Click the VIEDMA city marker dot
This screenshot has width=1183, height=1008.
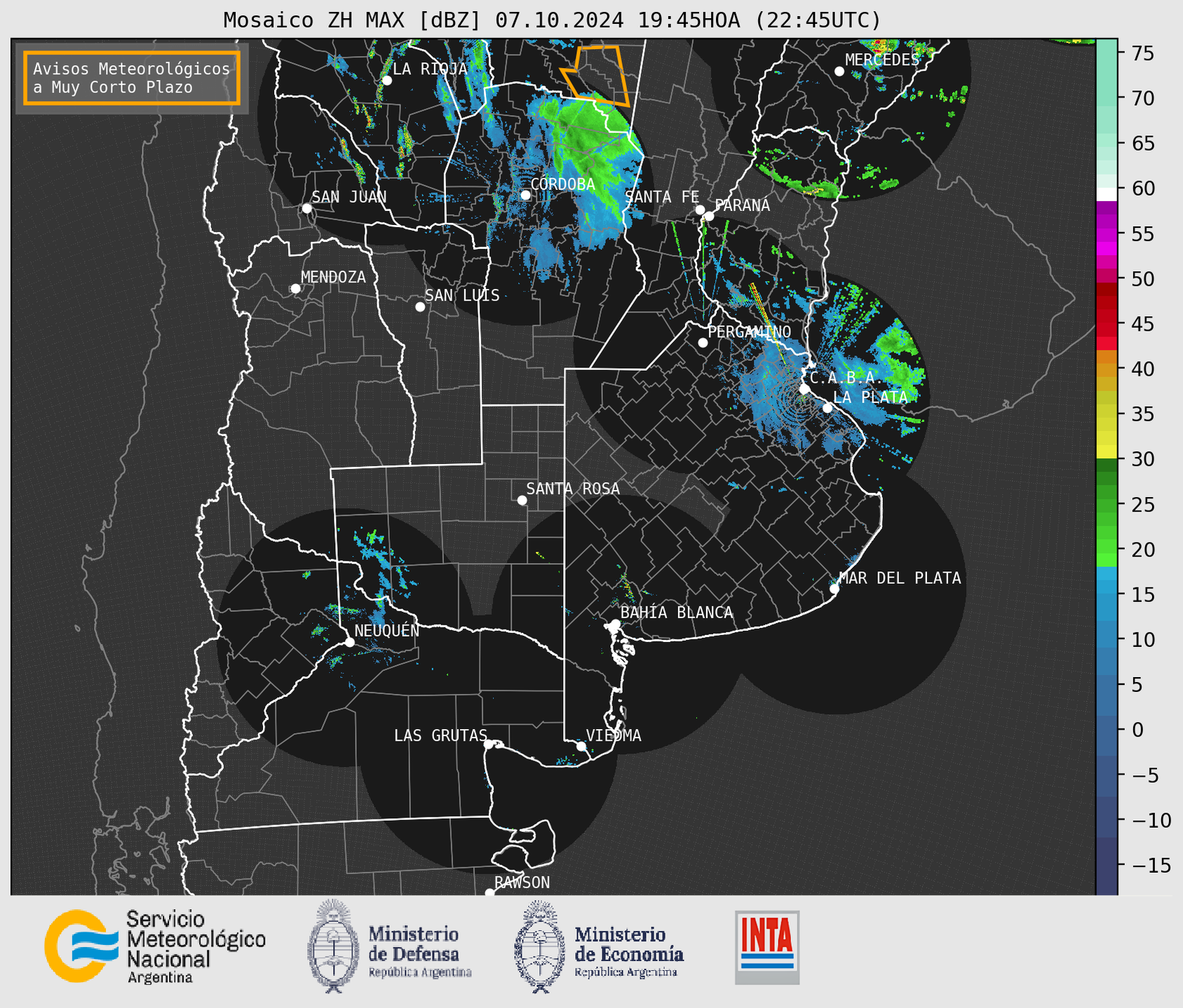click(x=581, y=746)
